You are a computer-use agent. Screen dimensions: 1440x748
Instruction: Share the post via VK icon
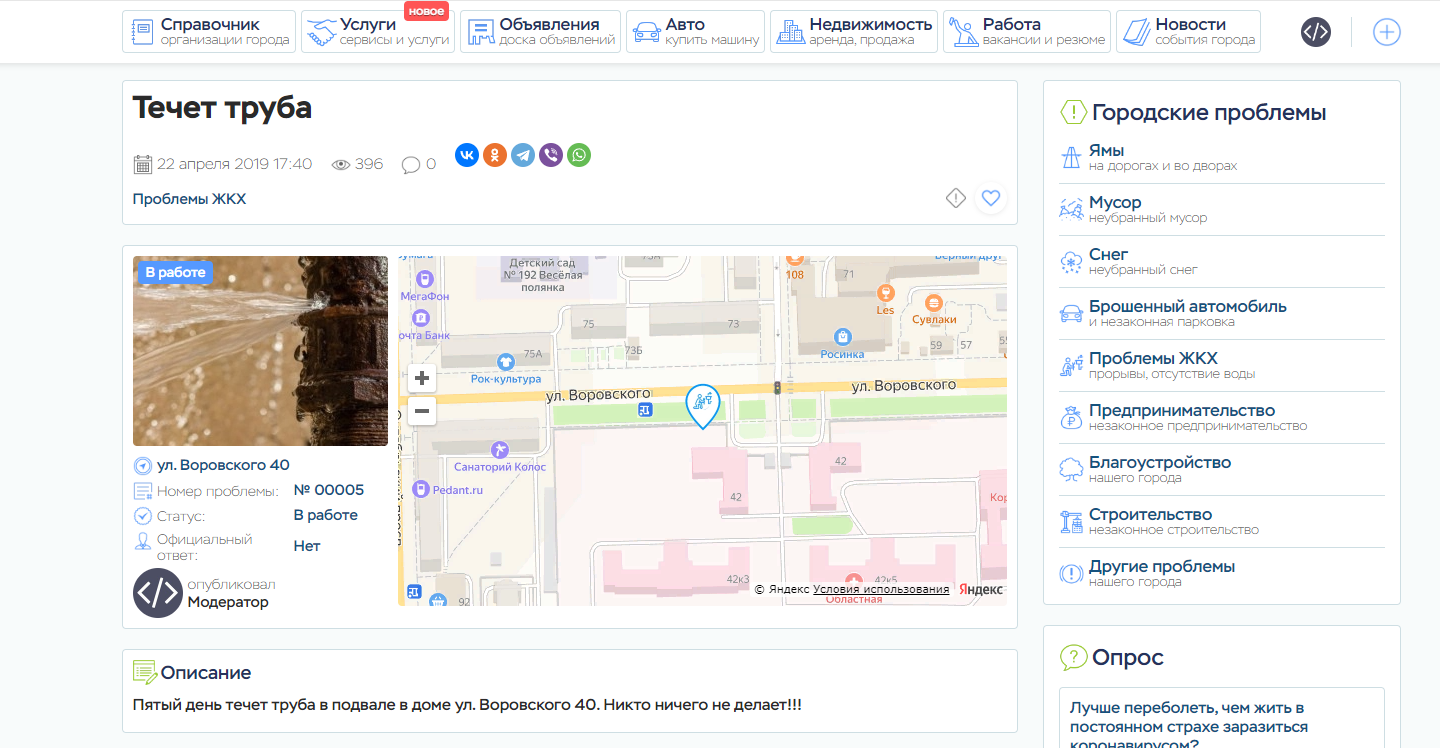tap(467, 155)
